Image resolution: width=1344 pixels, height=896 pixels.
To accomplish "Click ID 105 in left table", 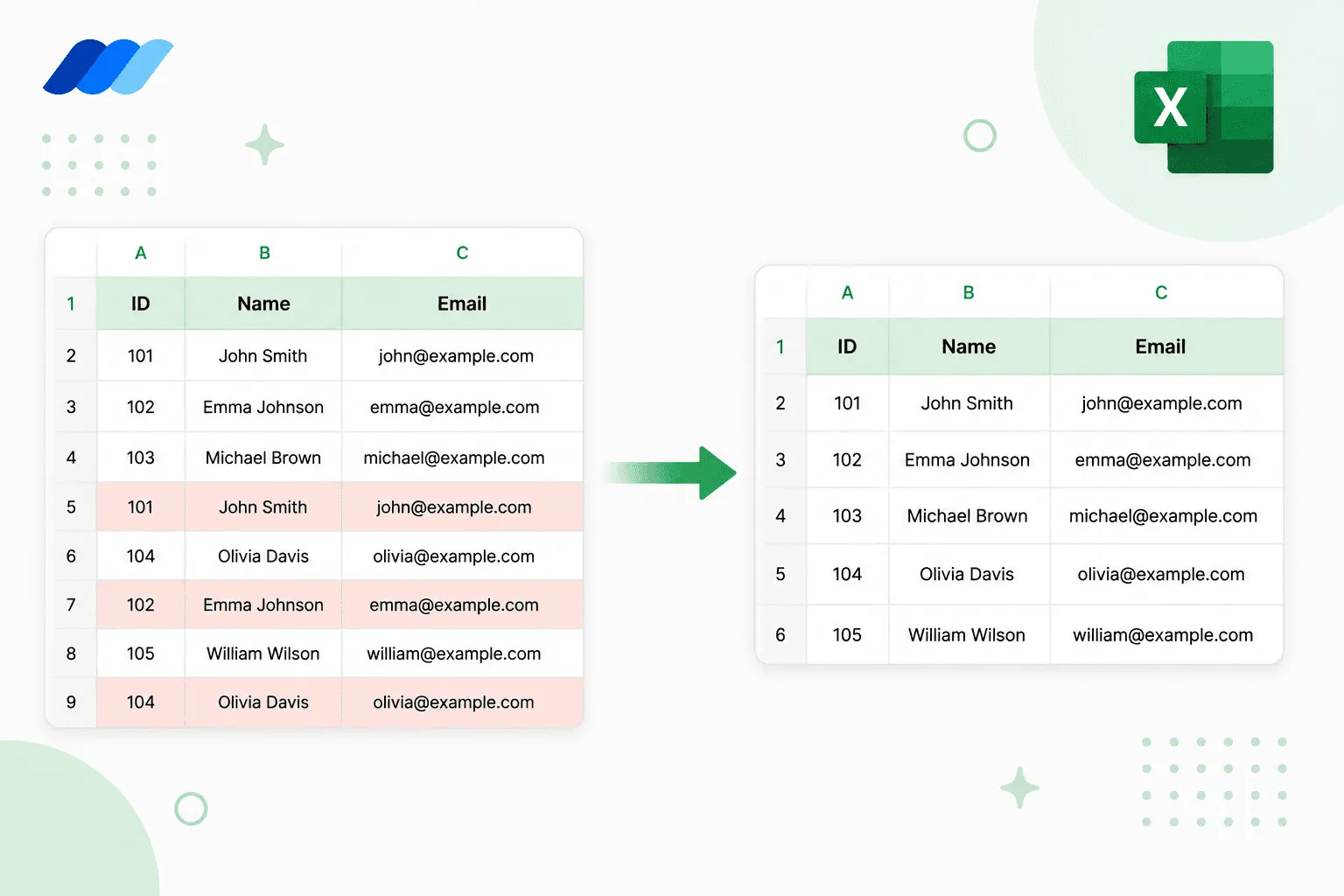I will tap(141, 654).
